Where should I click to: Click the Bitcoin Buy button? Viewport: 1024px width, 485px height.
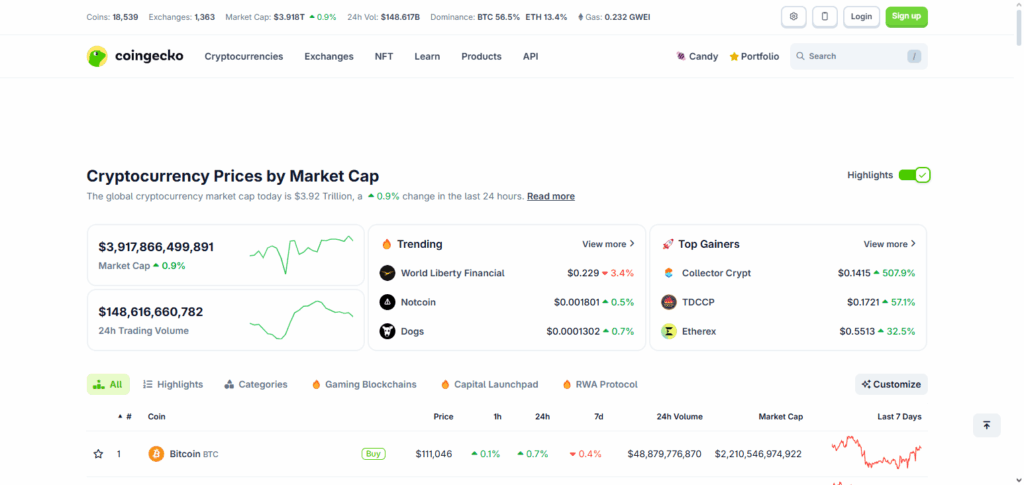(373, 454)
